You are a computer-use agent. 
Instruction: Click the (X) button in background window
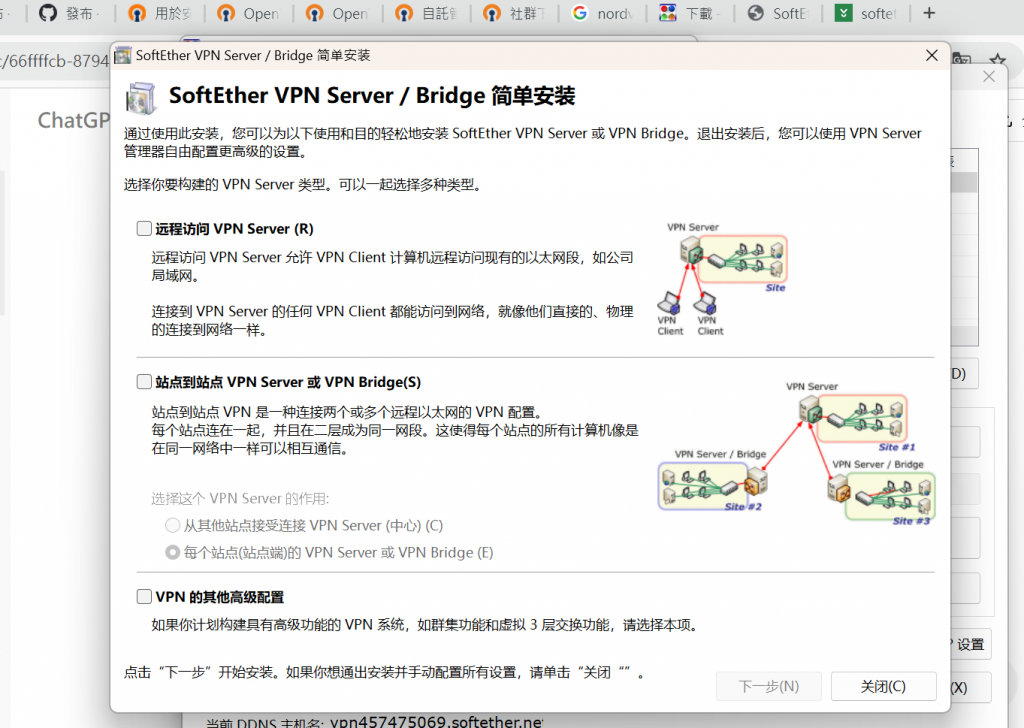970,688
